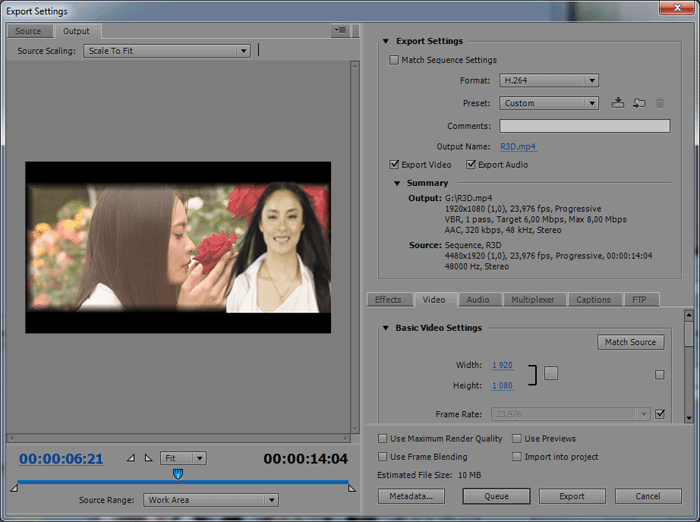
Task: Select the Output tab
Action: pos(76,31)
